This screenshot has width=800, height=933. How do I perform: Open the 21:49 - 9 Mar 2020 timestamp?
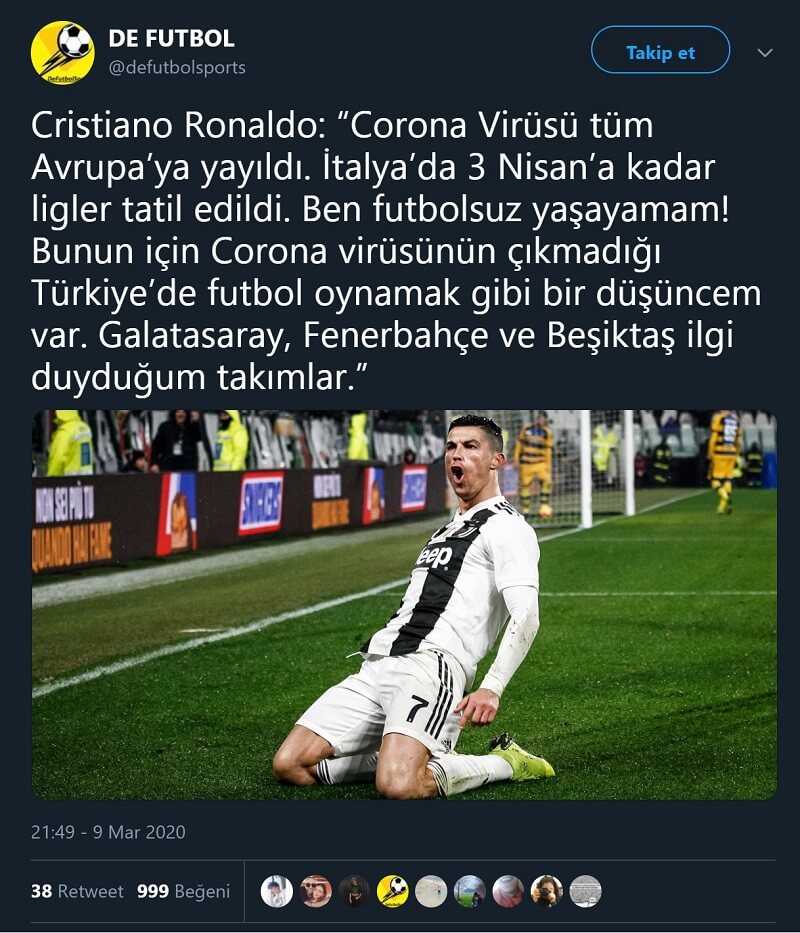click(x=108, y=832)
